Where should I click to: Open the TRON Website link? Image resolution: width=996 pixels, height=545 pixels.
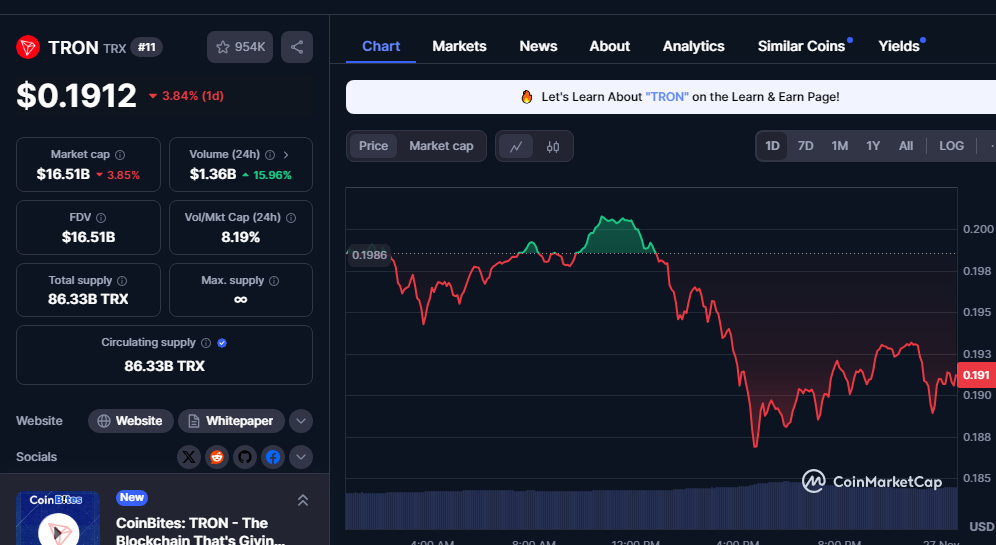click(x=130, y=421)
